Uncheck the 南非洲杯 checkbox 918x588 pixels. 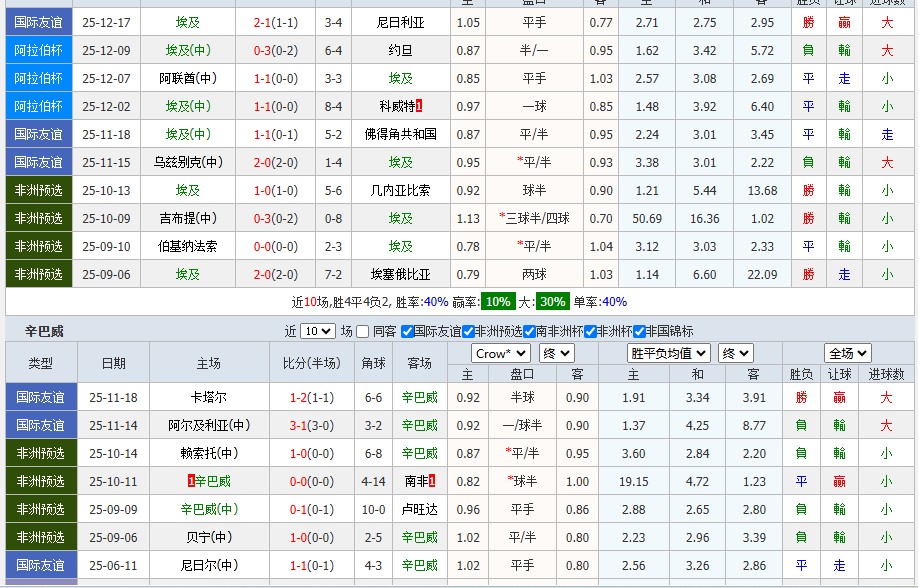coord(528,330)
